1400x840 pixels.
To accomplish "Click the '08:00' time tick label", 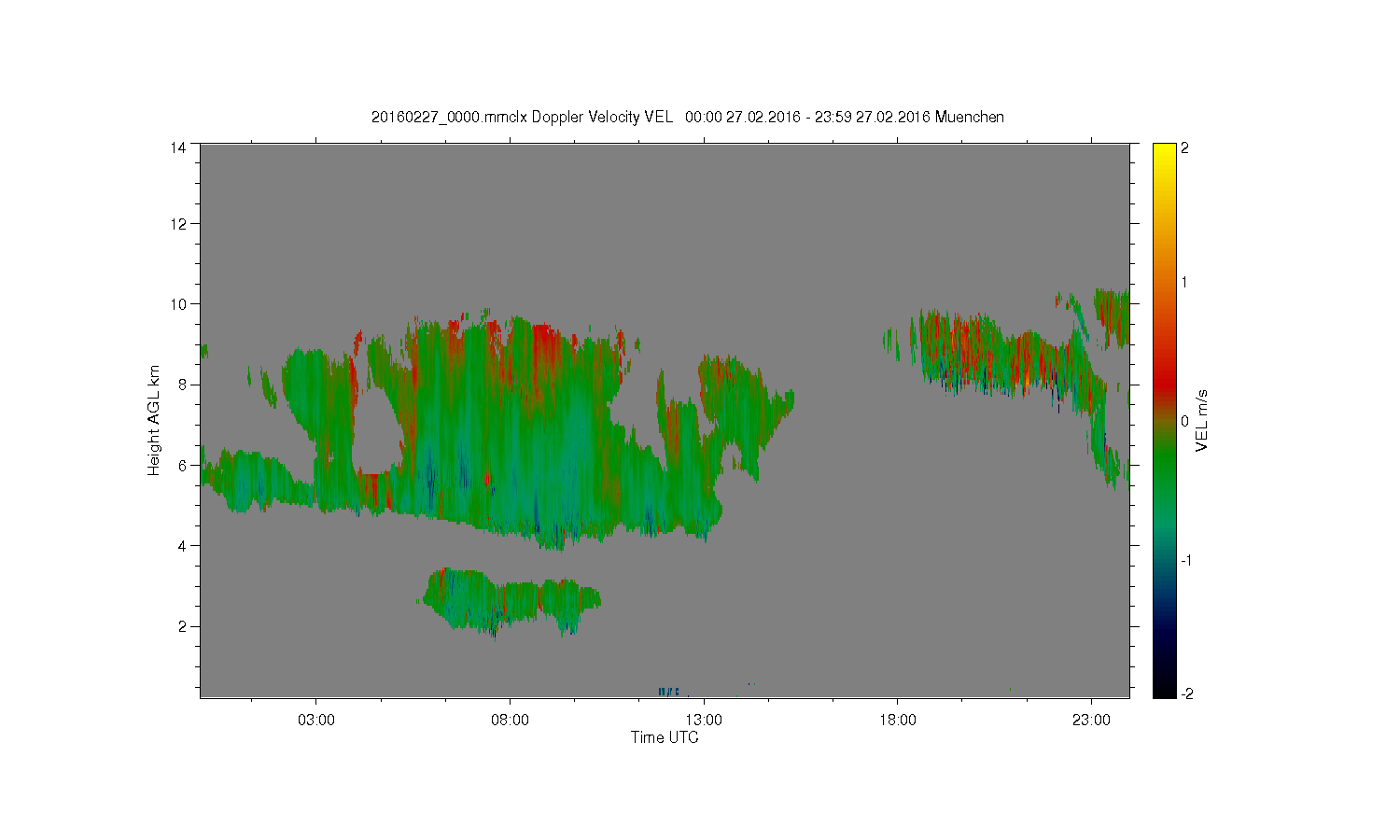I will [510, 721].
